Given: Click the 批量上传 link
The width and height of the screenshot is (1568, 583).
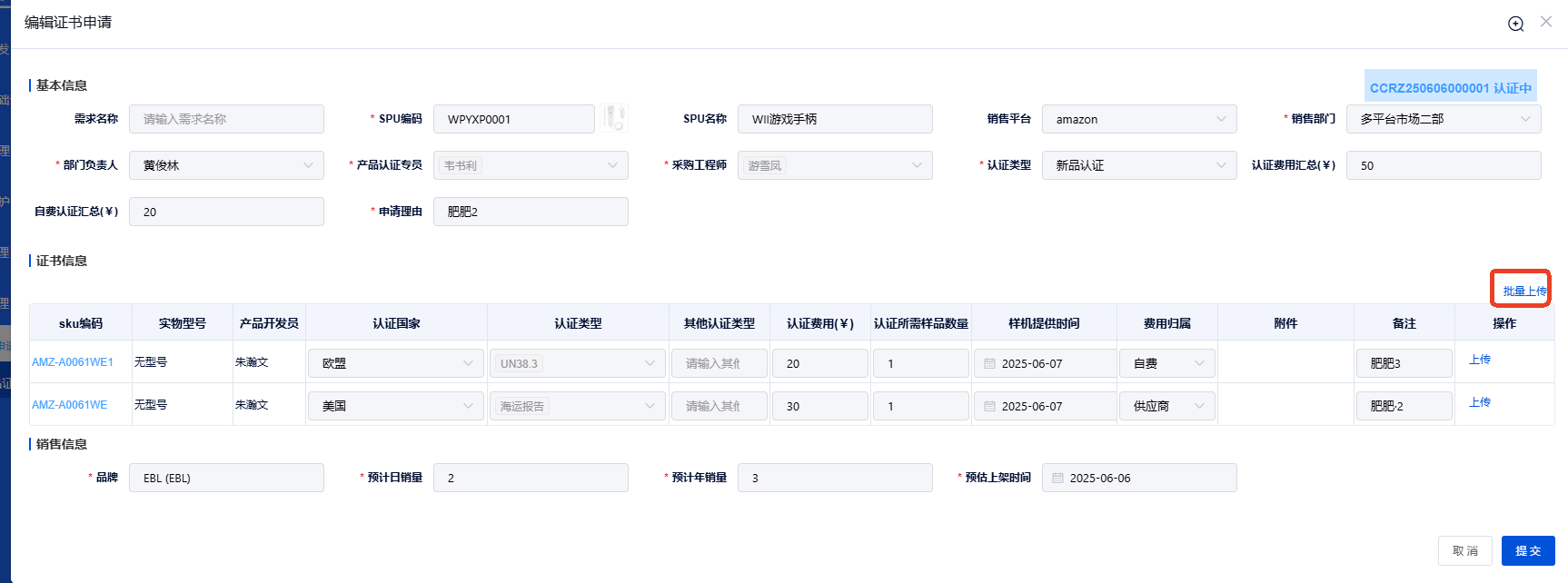Looking at the screenshot, I should (x=1523, y=291).
